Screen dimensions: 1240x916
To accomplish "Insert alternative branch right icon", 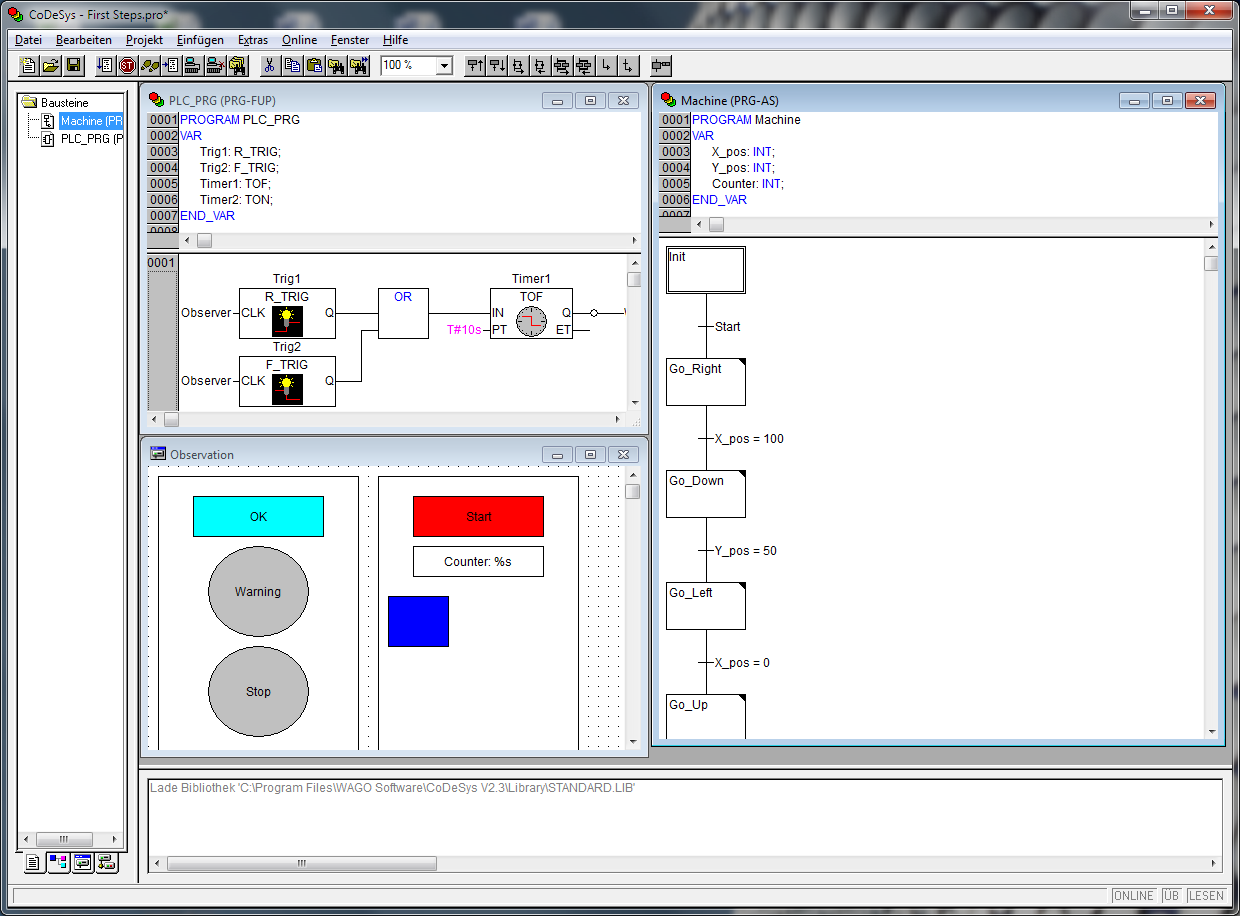I will (518, 66).
